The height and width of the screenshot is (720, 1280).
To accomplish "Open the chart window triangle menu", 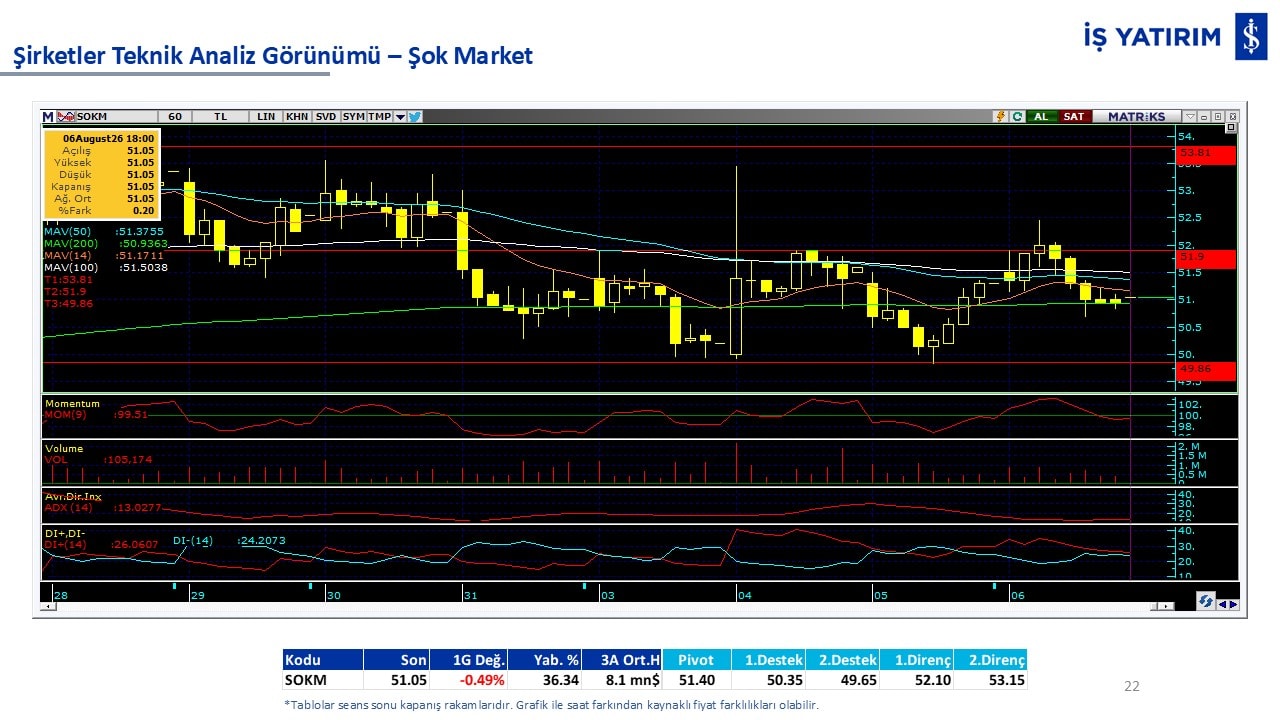I will [1190, 116].
